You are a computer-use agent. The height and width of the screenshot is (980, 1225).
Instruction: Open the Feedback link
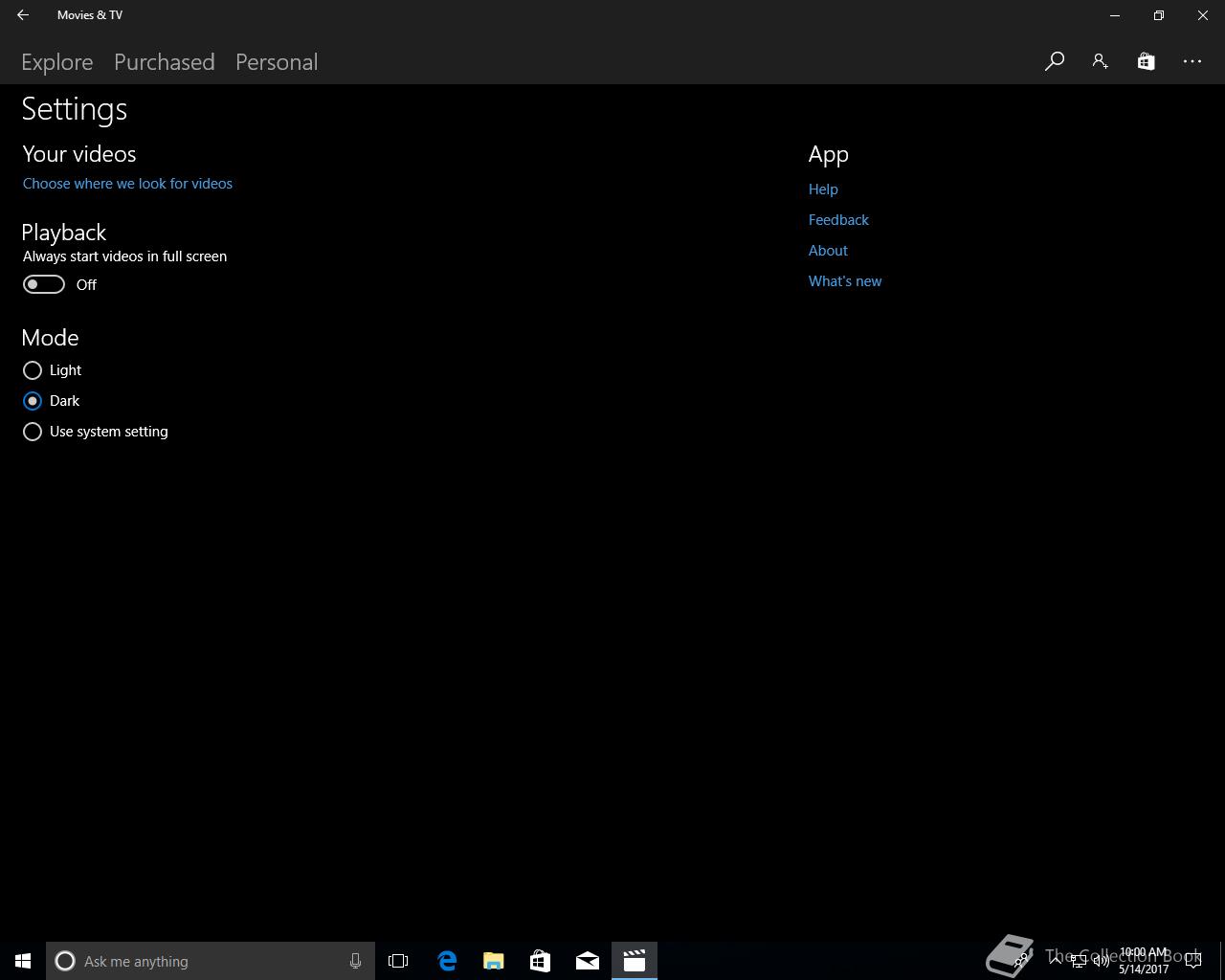click(x=838, y=220)
